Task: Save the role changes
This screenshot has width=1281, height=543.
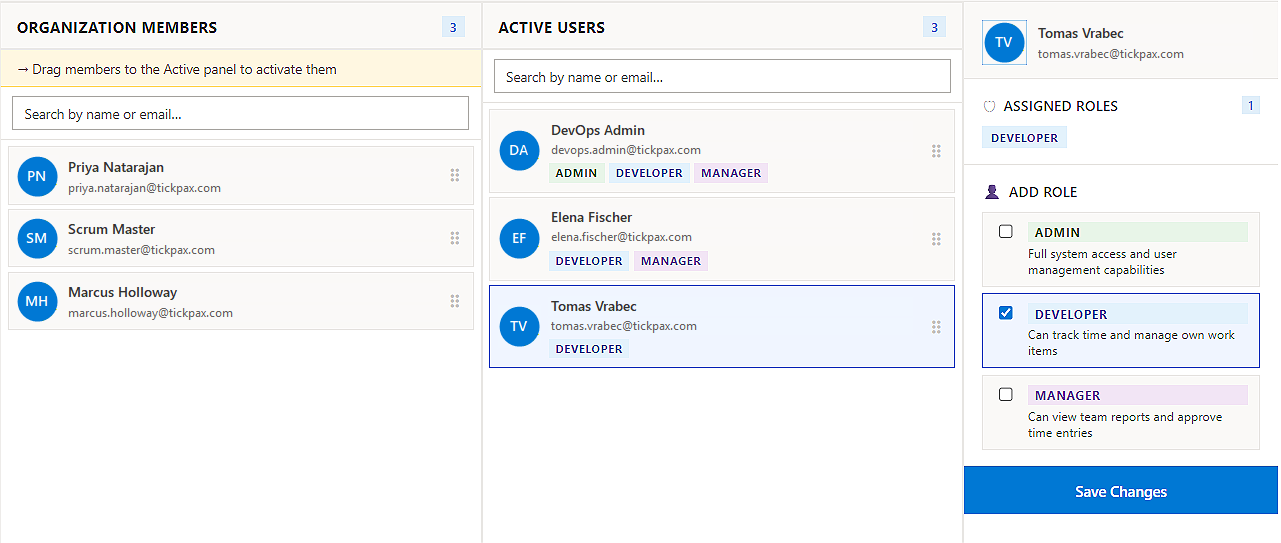Action: (1121, 491)
